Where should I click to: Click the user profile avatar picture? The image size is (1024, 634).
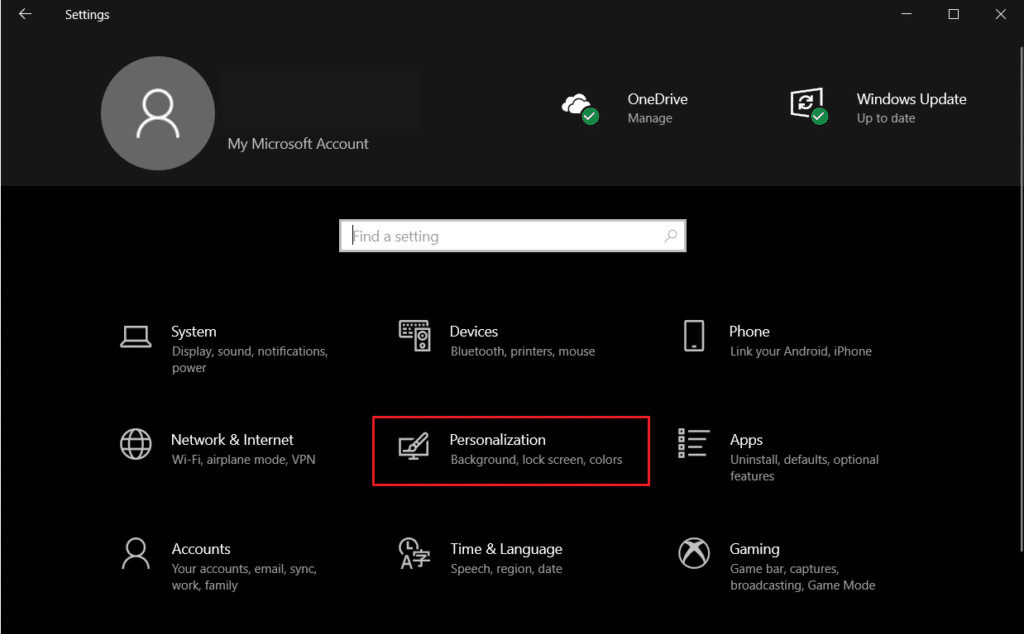tap(158, 113)
